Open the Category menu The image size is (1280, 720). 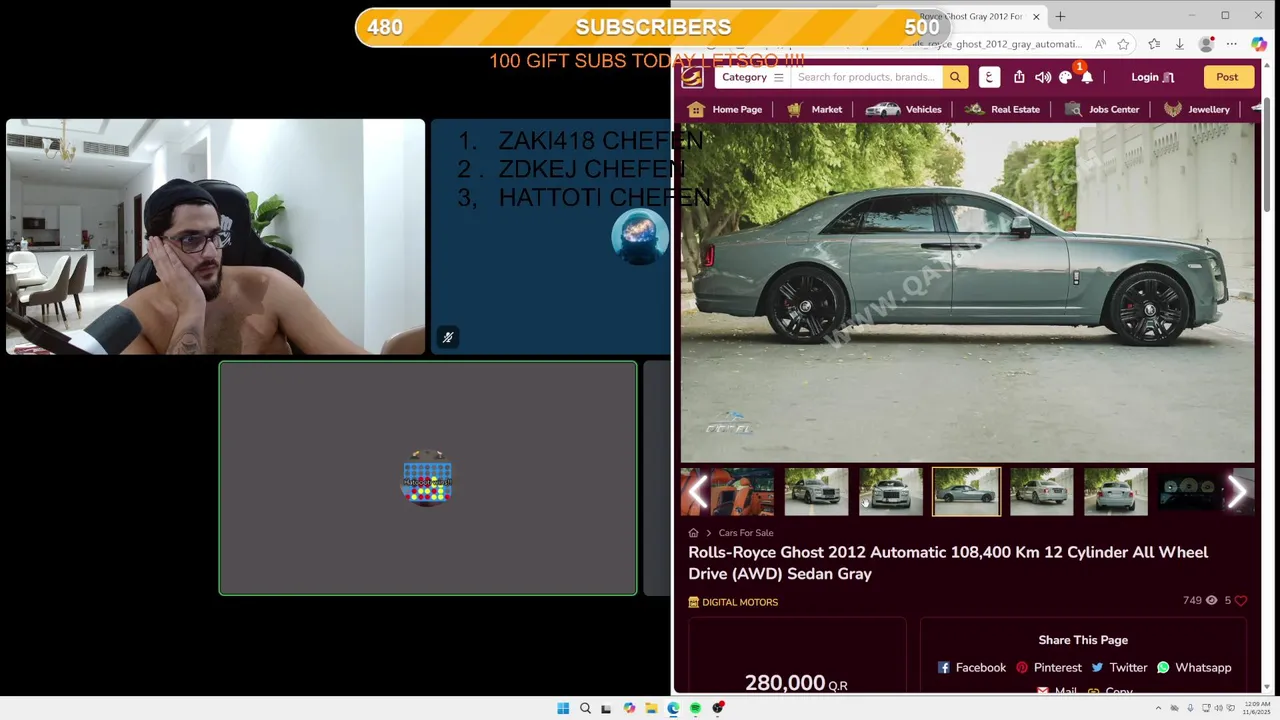pyautogui.click(x=753, y=77)
